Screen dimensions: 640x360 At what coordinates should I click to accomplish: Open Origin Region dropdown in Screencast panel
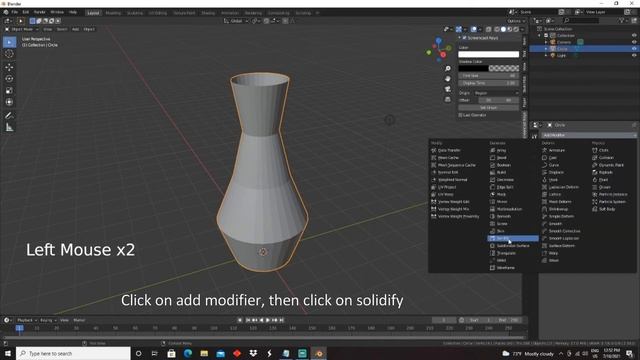point(496,93)
